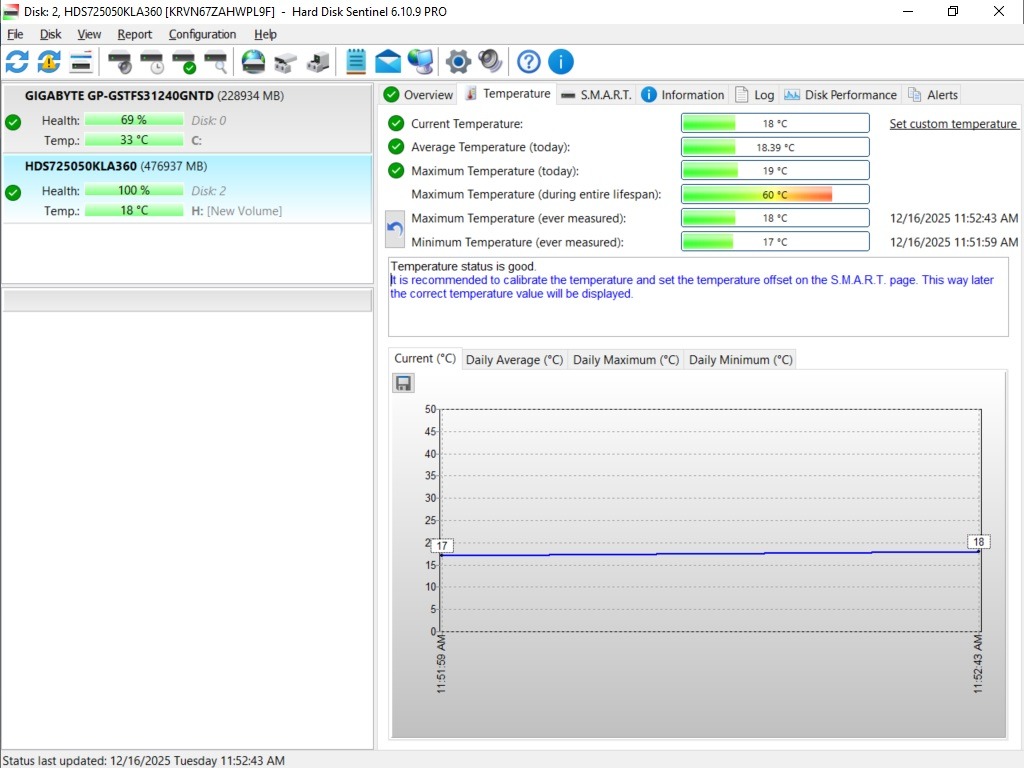Click the disk with clock toolbar icon
The image size is (1024, 768).
[x=151, y=62]
